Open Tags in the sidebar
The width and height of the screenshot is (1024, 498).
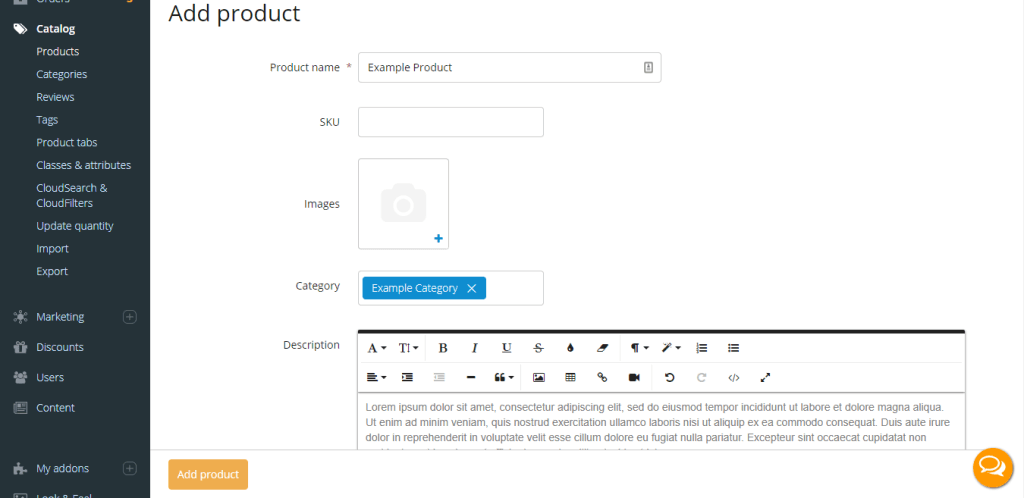point(47,120)
